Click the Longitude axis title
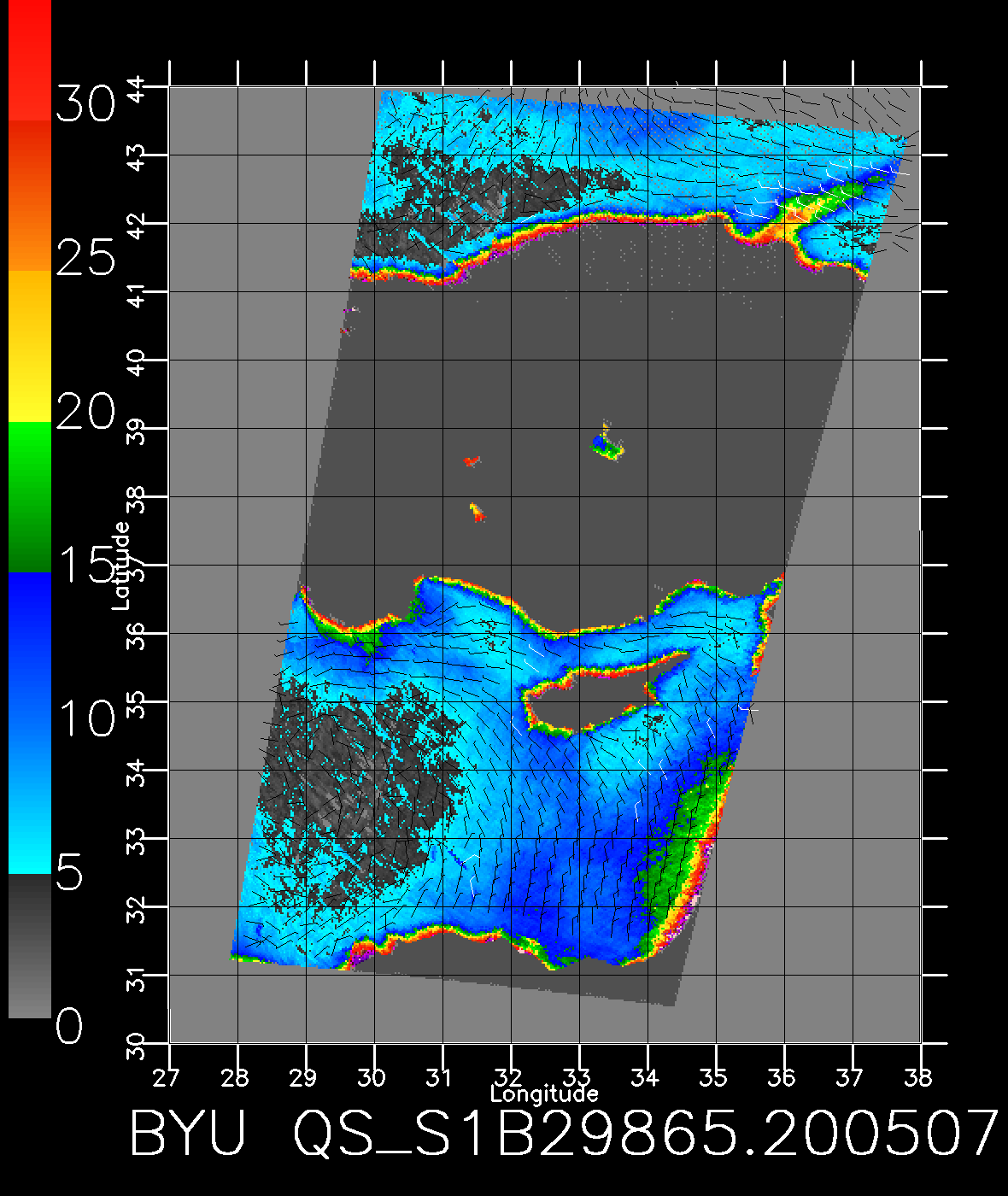Screen dimensions: 1008x1196 pyautogui.click(x=544, y=1094)
